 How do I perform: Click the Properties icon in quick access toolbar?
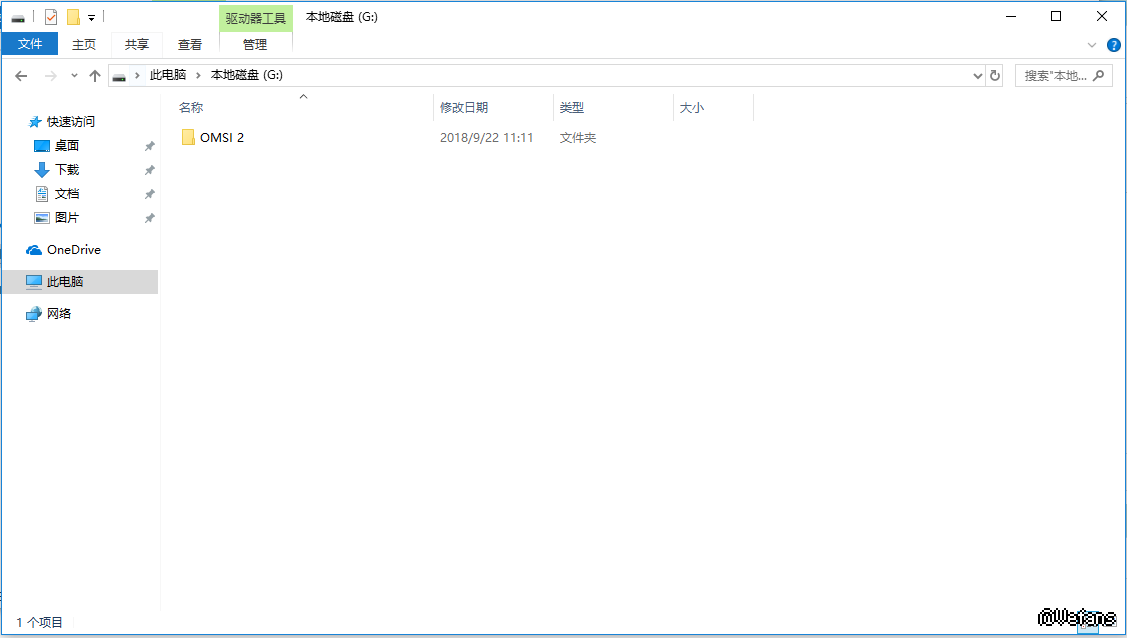pyautogui.click(x=51, y=17)
